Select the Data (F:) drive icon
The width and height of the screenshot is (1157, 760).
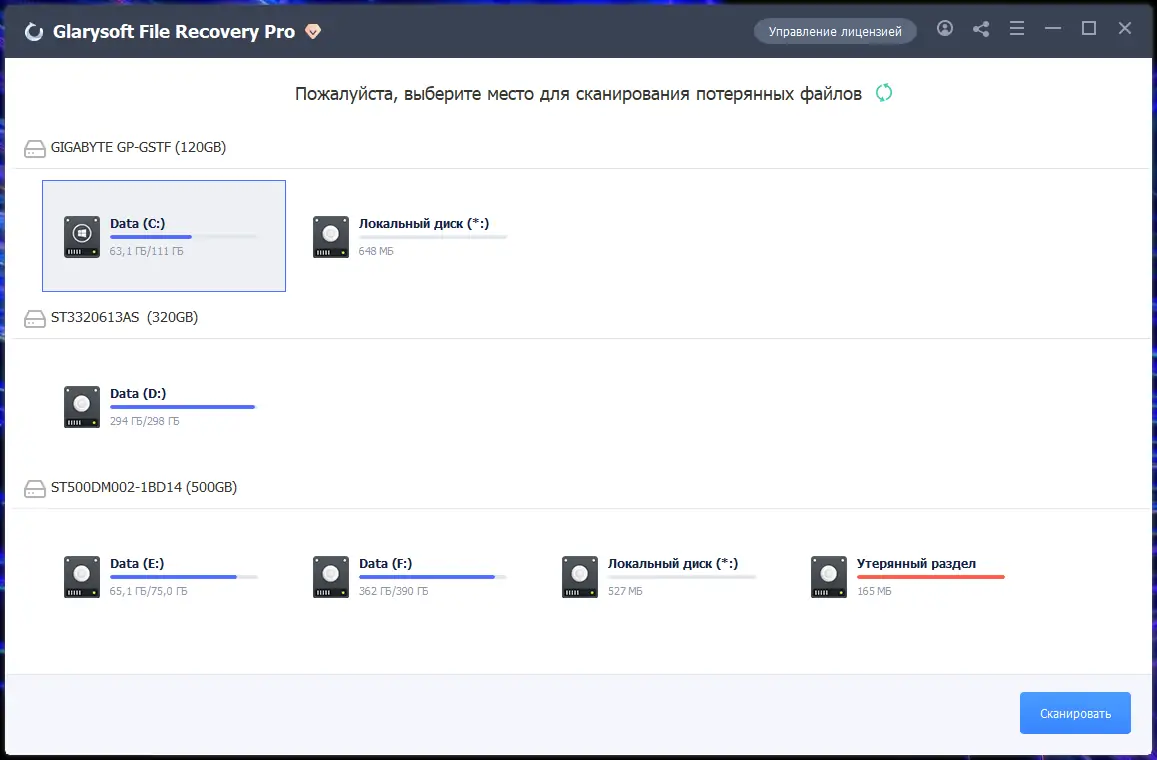pos(331,576)
